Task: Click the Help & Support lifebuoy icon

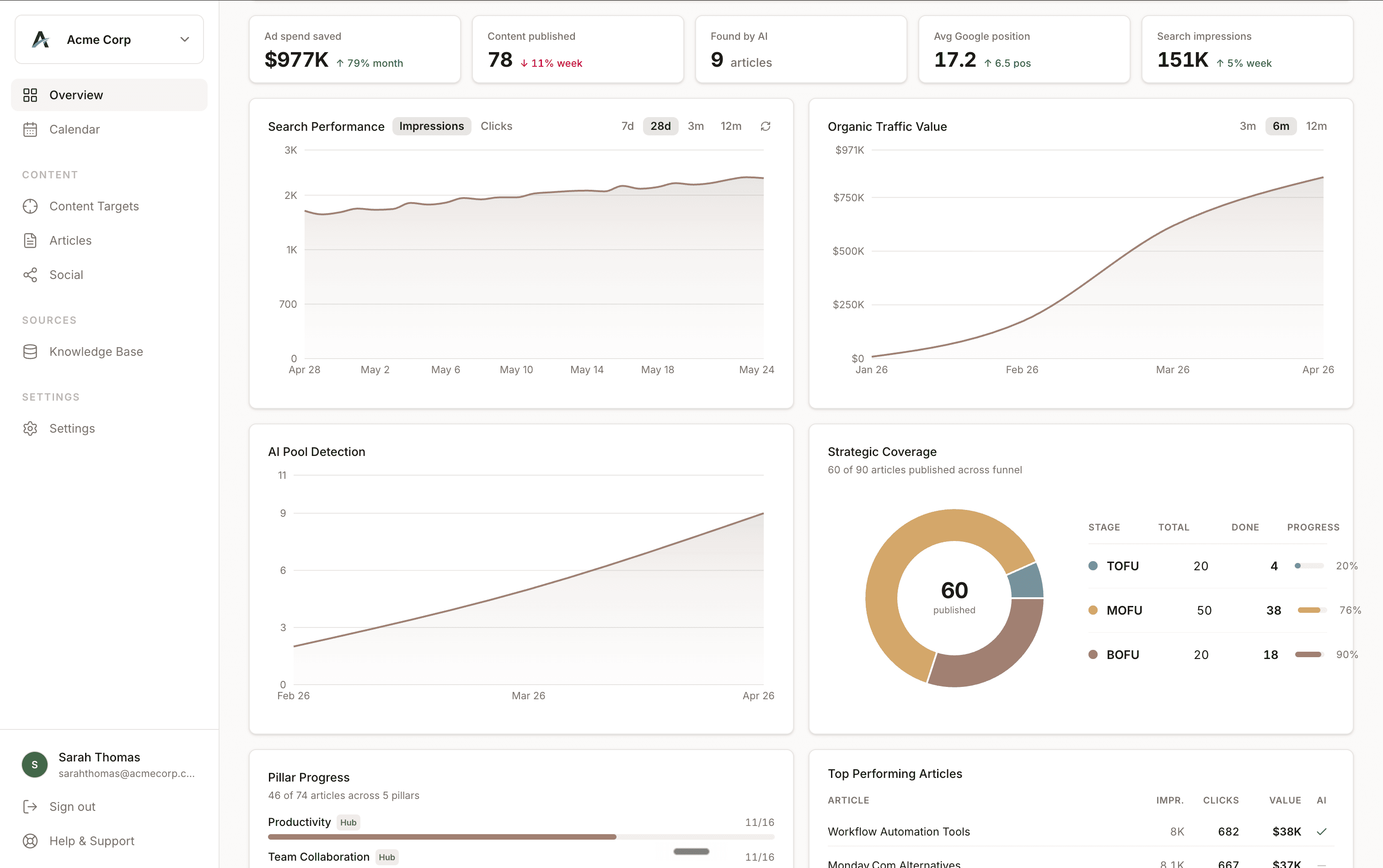Action: point(31,841)
